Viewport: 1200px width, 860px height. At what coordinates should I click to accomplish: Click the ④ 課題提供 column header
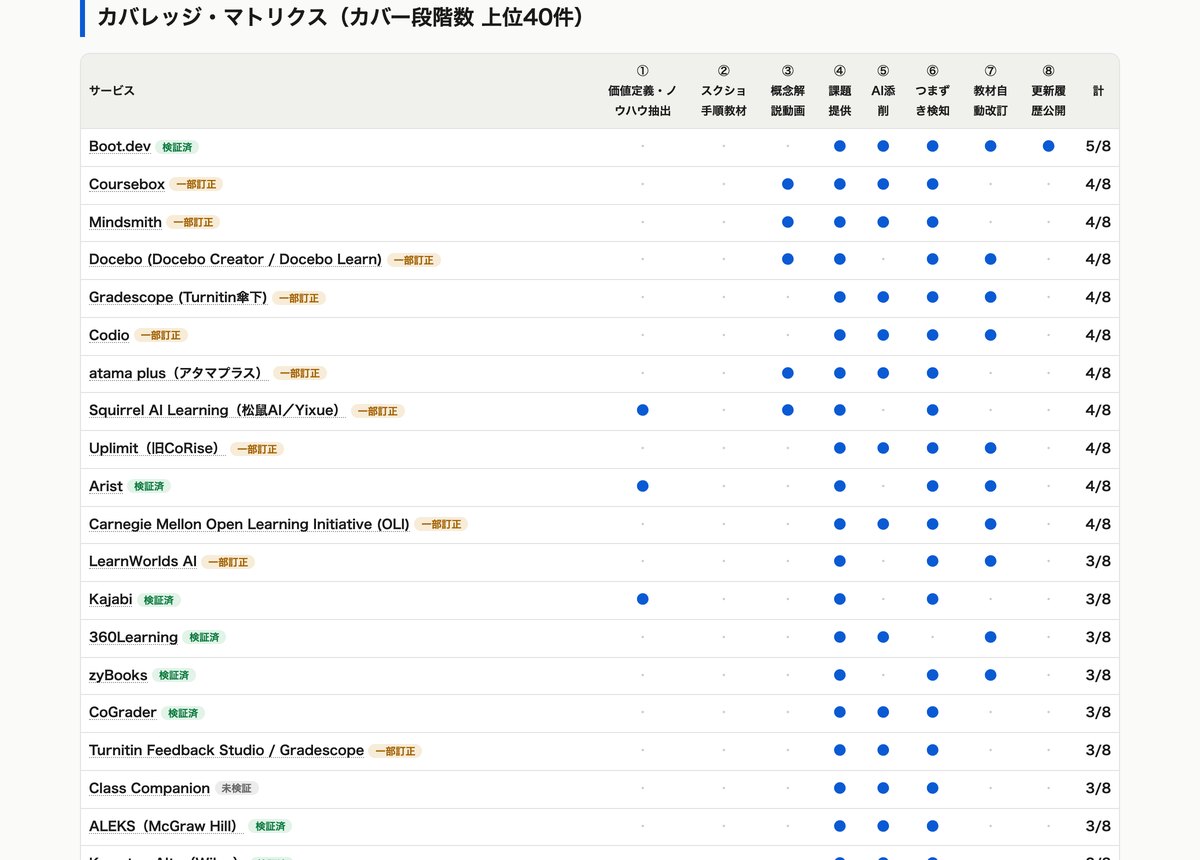[840, 91]
